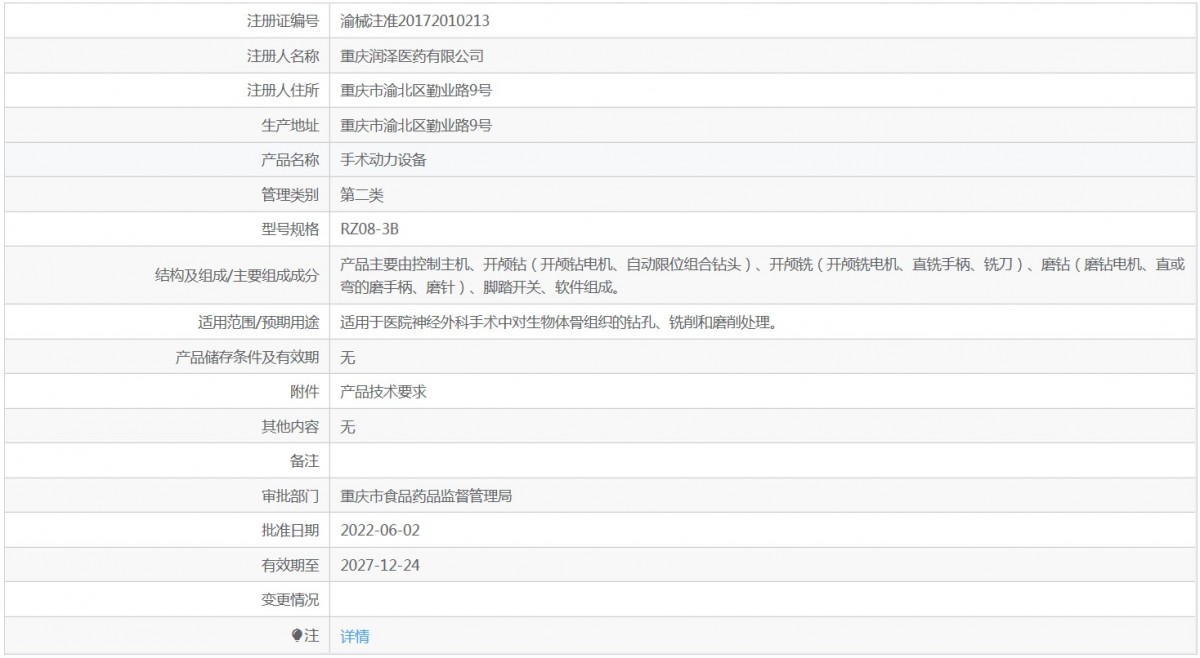Click the 型号规格 label

[290, 229]
